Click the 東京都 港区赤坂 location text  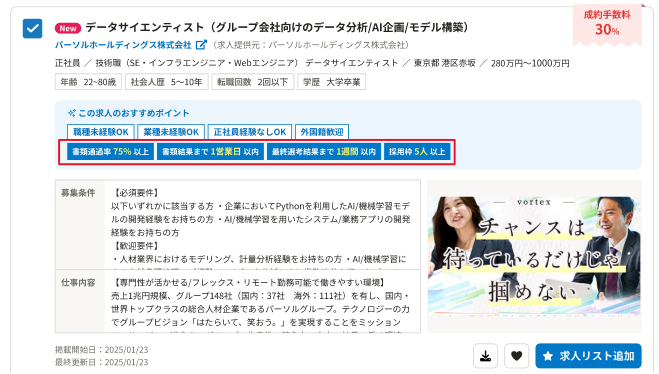(x=445, y=63)
